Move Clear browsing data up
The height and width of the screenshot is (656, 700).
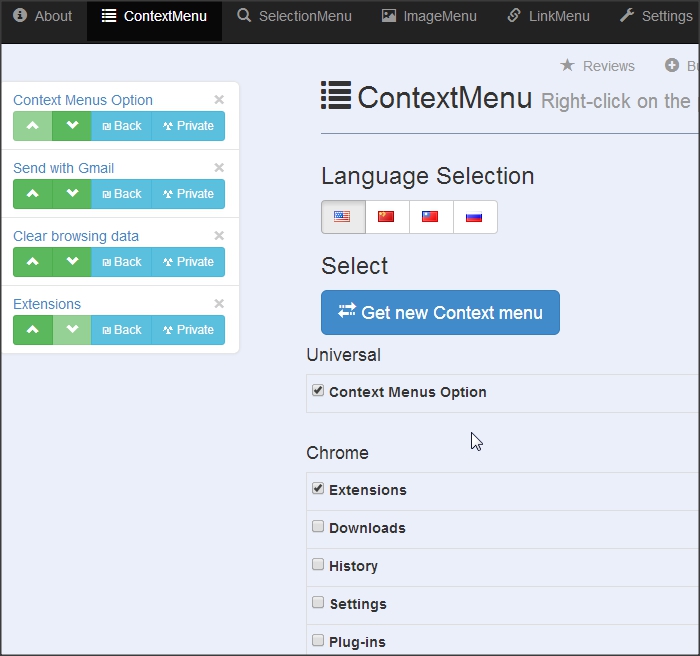(33, 262)
